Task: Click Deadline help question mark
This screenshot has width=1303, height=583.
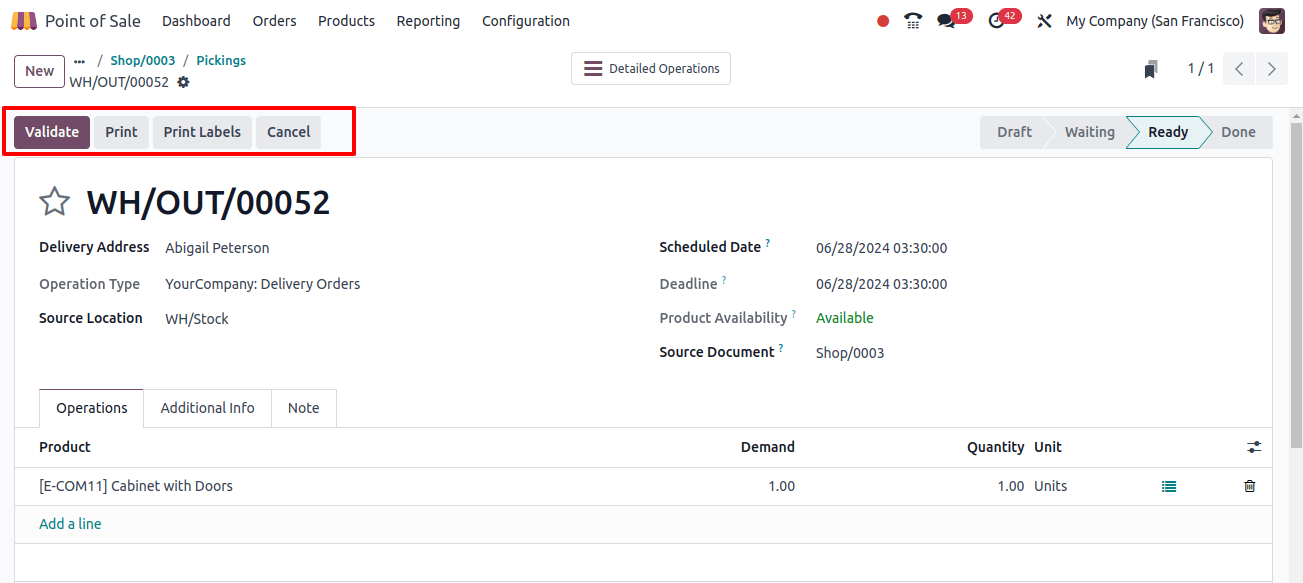Action: [x=724, y=280]
